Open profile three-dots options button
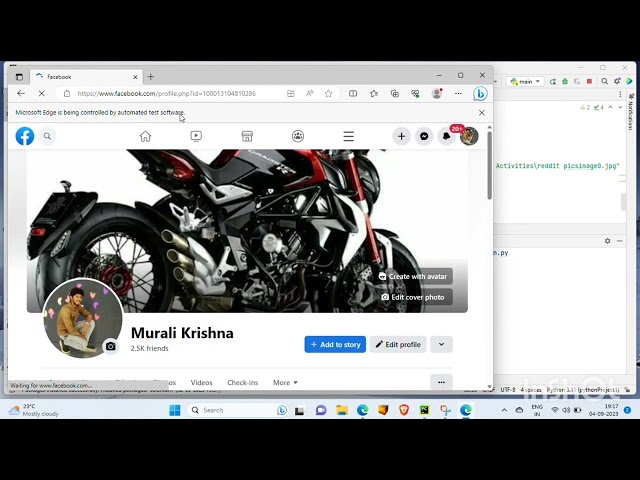 coord(441,382)
